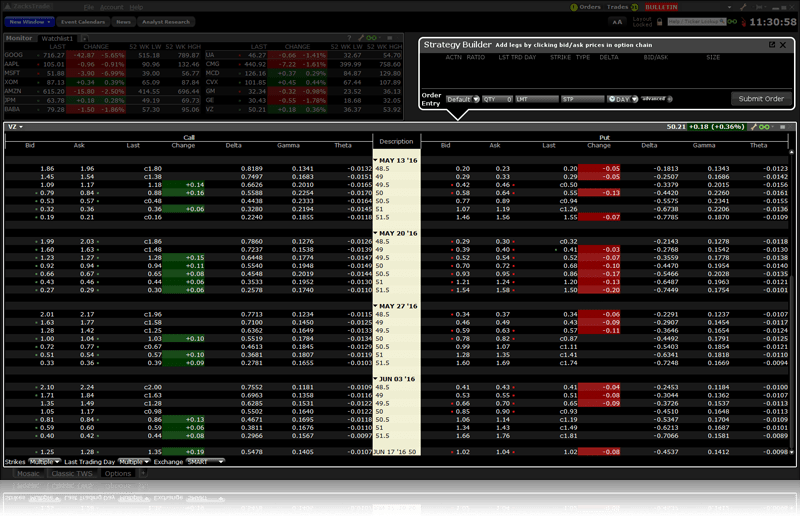
Task: Click the clock icon on DAY field
Action: pyautogui.click(x=612, y=99)
